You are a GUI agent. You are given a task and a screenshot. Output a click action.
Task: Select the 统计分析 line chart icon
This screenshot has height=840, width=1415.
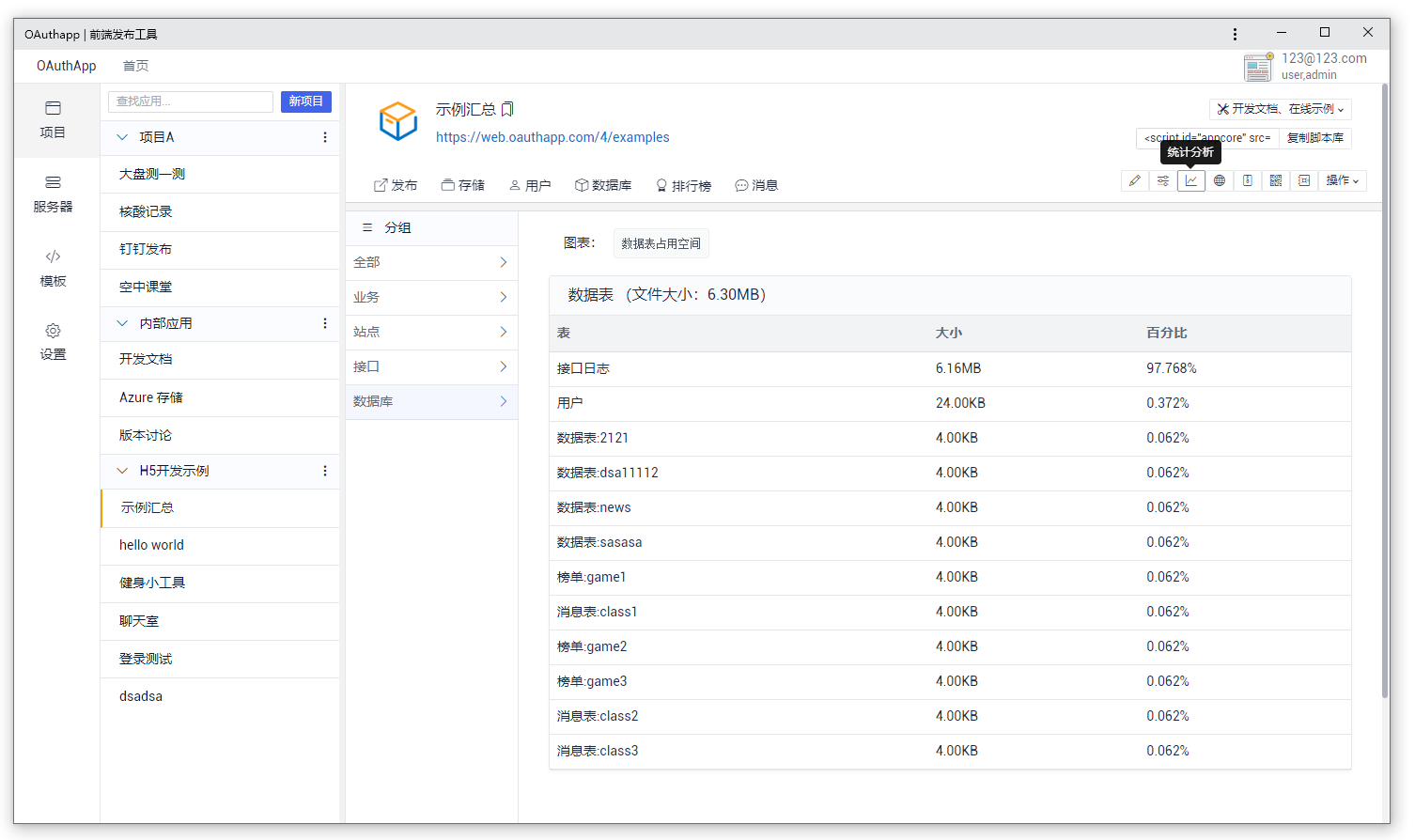(1191, 180)
